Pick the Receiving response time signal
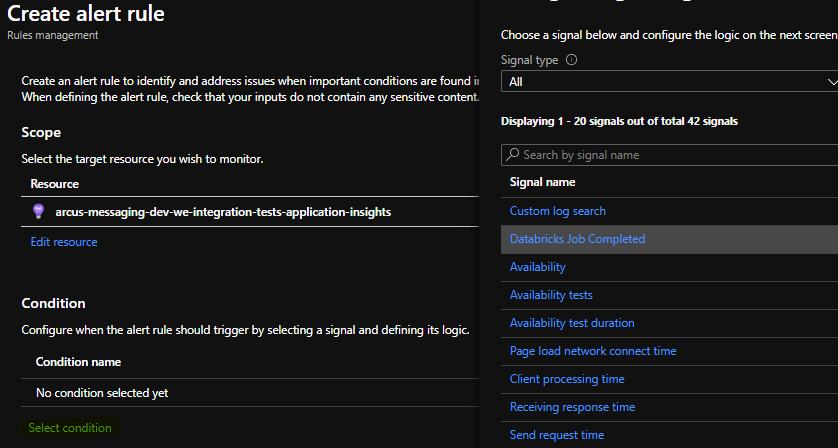The image size is (838, 448). tap(572, 407)
